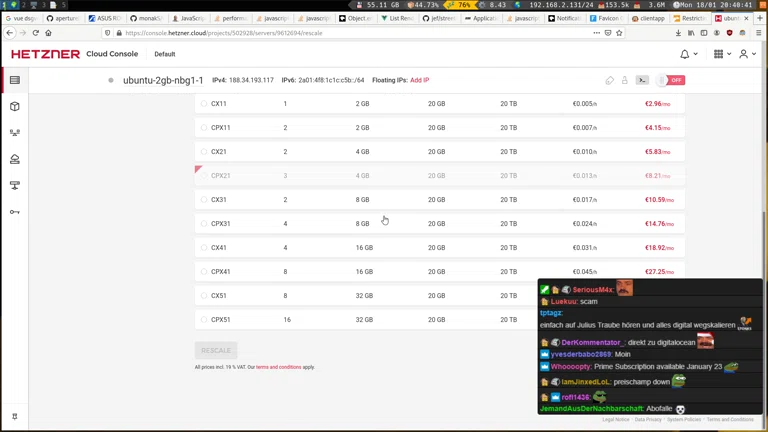The width and height of the screenshot is (768, 432).
Task: Click the RESCALE button
Action: [x=216, y=350]
